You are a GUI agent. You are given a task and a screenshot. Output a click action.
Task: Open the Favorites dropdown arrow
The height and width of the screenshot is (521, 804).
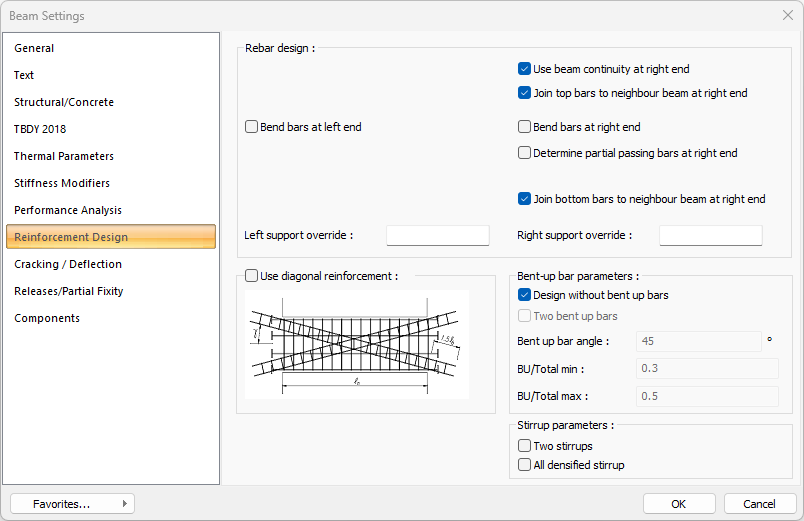pos(124,504)
